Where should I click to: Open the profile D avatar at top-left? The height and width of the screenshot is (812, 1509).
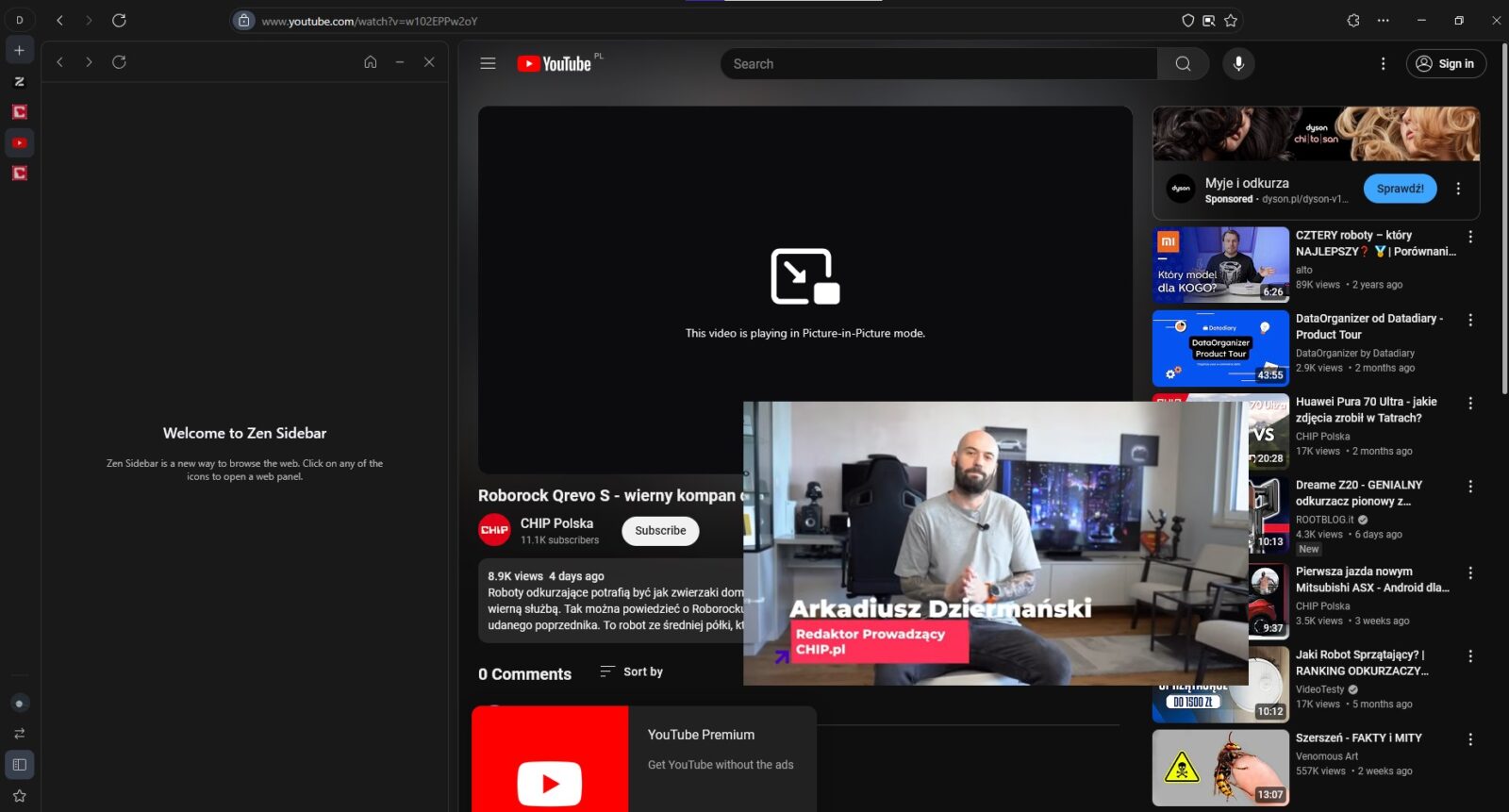click(x=19, y=20)
